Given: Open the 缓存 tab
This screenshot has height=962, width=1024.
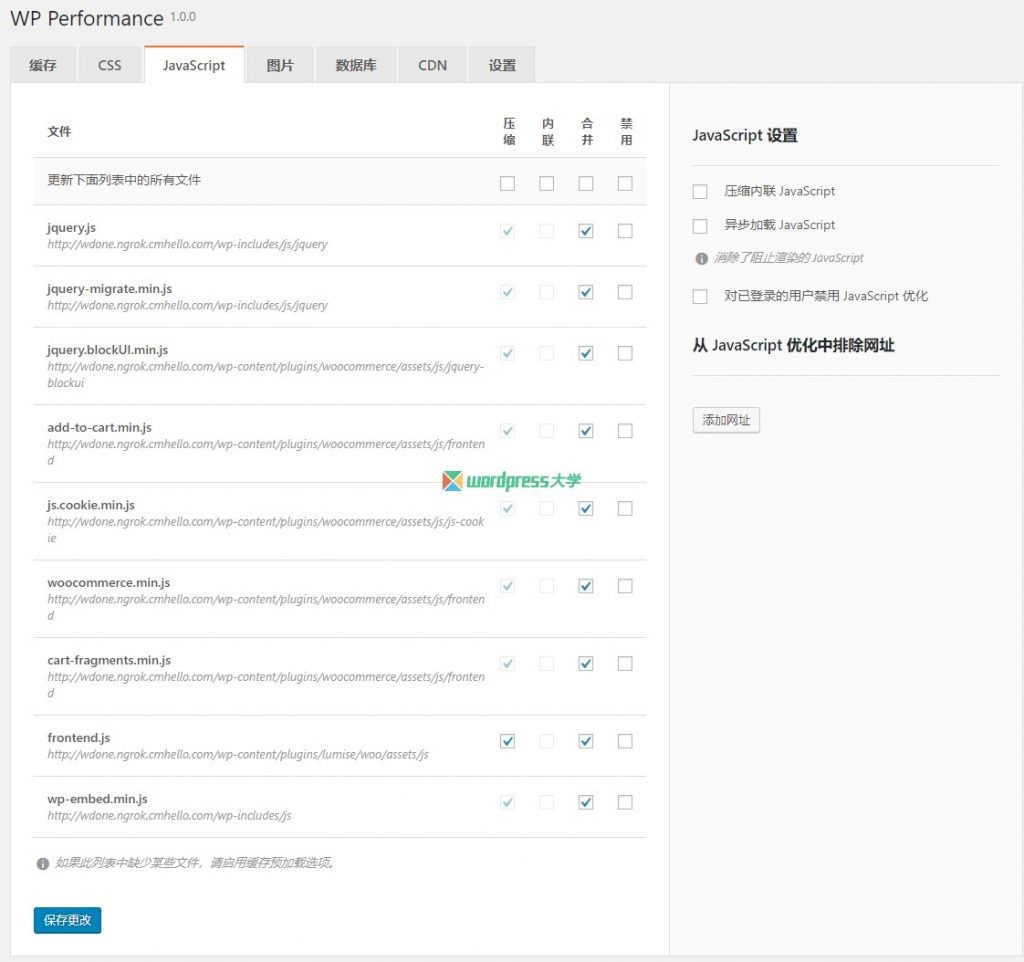Looking at the screenshot, I should [x=43, y=65].
